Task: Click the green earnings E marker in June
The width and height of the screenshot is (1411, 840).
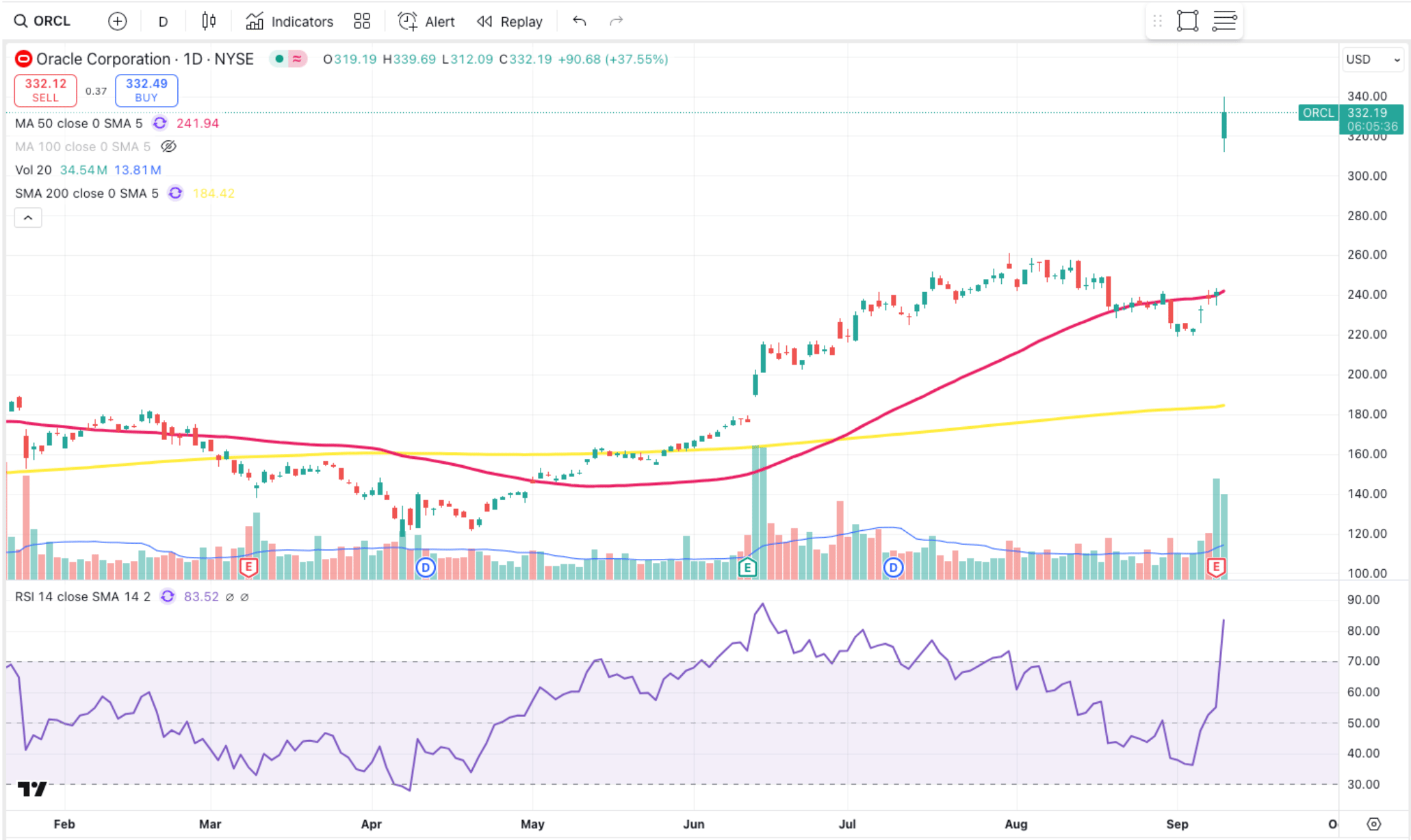Action: coord(747,567)
